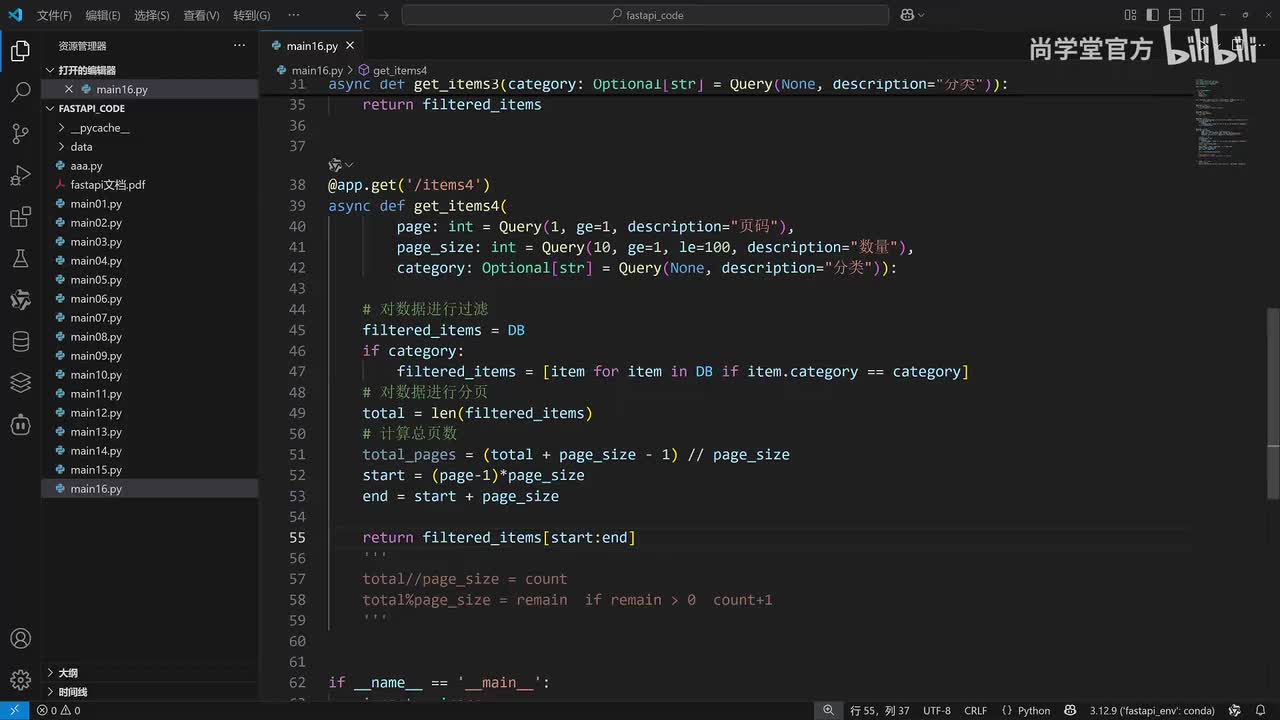This screenshot has width=1280, height=720.
Task: Open the Accounts menu
Action: pos(20,638)
